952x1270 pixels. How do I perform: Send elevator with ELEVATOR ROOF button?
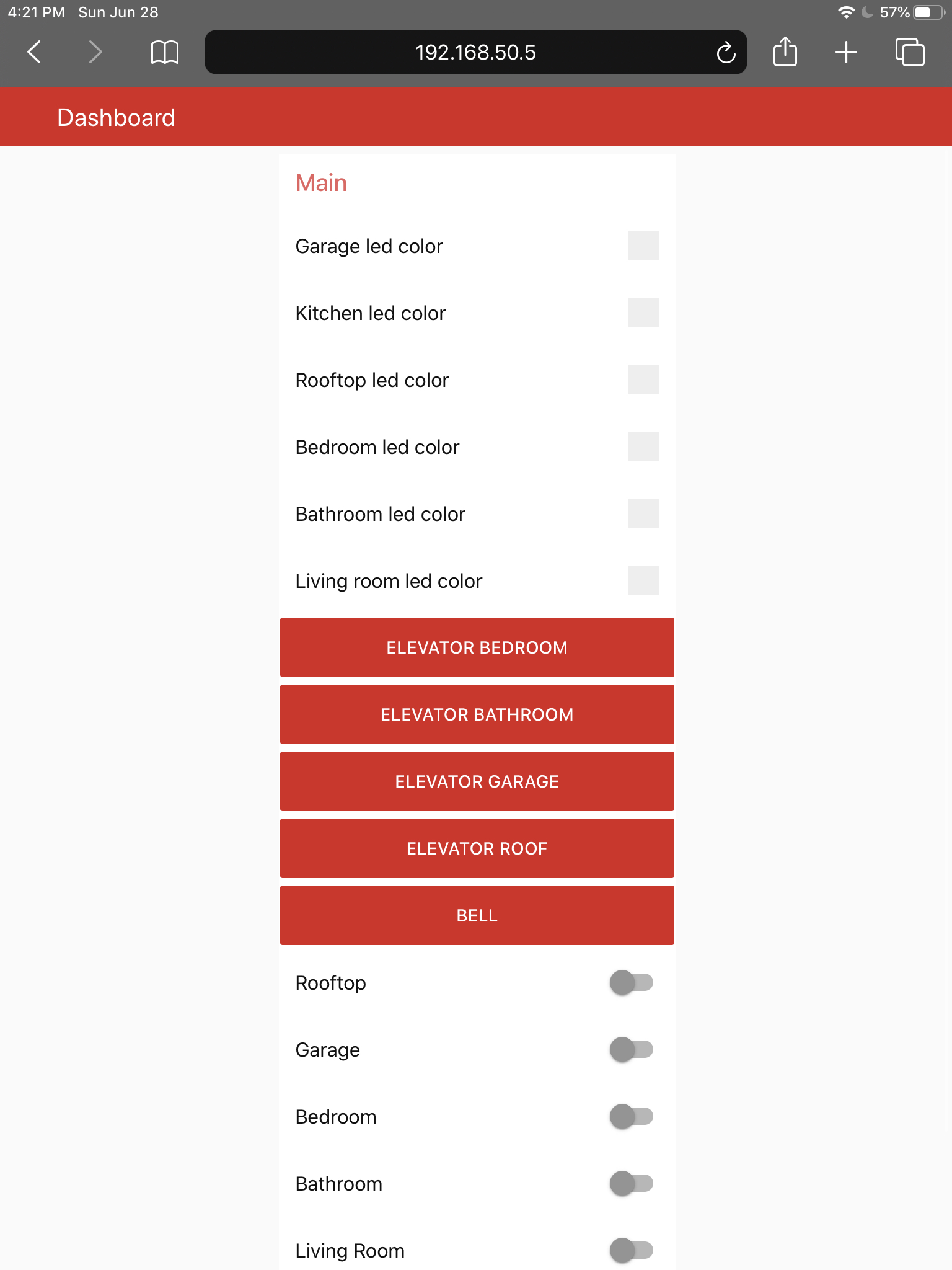477,848
